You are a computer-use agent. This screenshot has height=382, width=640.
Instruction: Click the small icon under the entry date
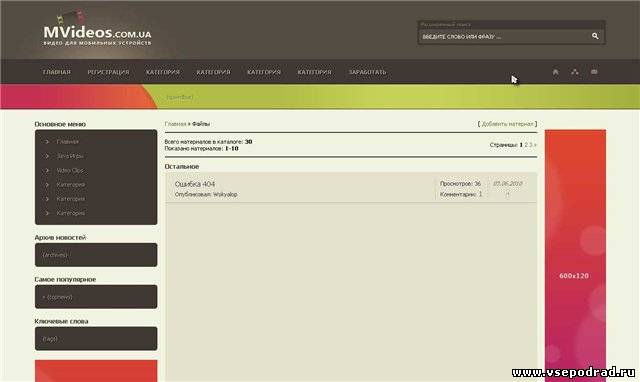point(507,195)
